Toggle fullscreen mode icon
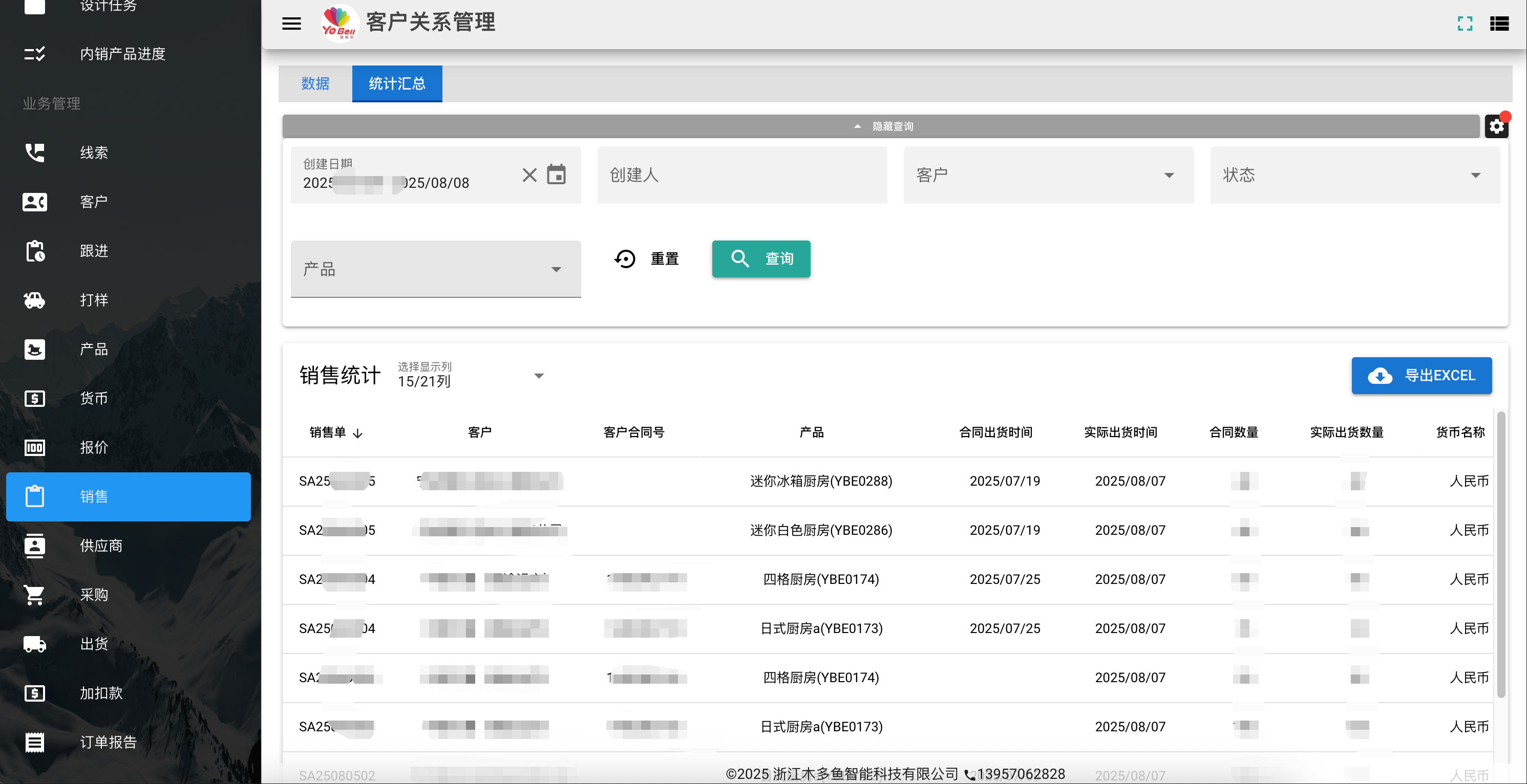Screen dimensions: 1527x784 pyautogui.click(x=1465, y=24)
